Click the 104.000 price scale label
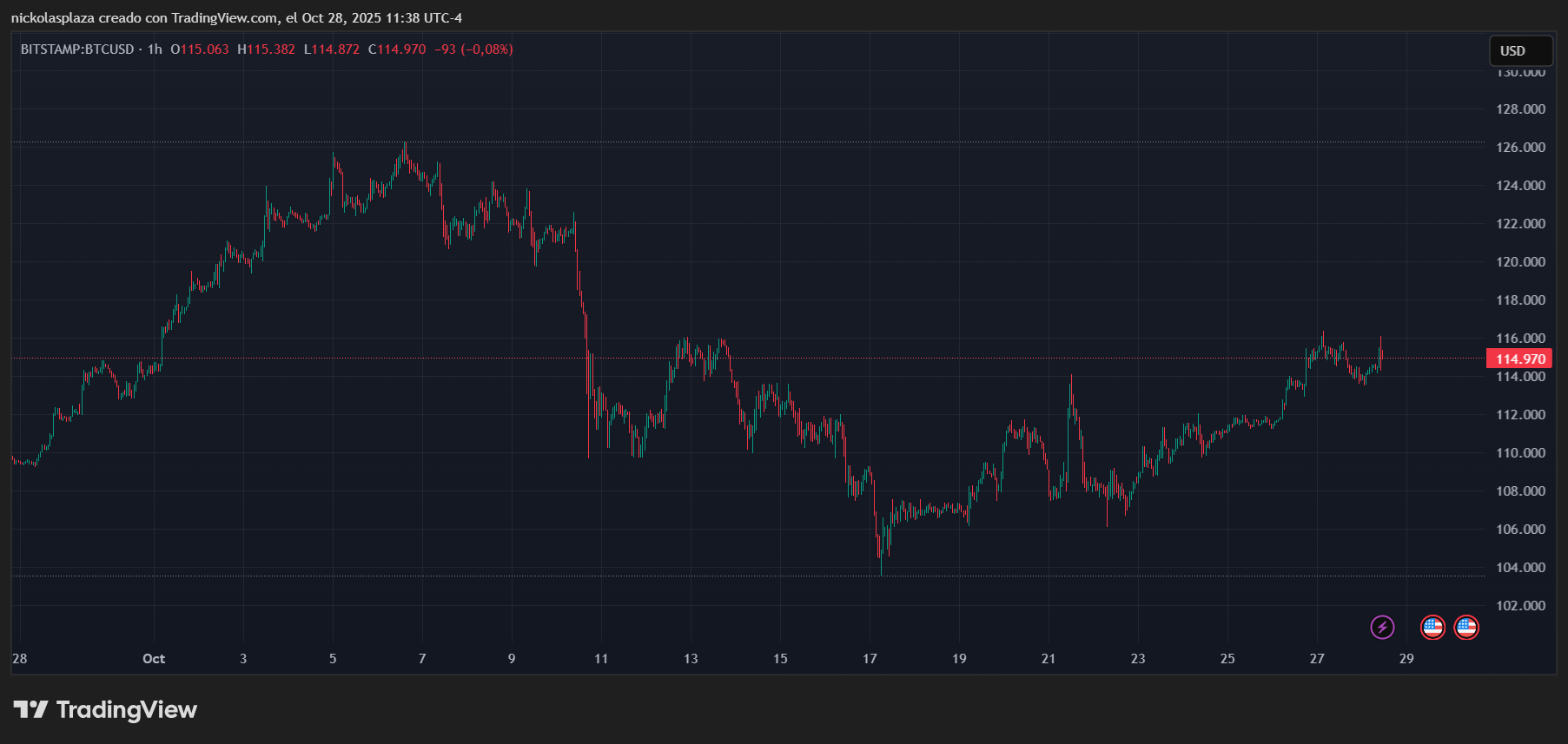Image resolution: width=1568 pixels, height=744 pixels. (1520, 568)
